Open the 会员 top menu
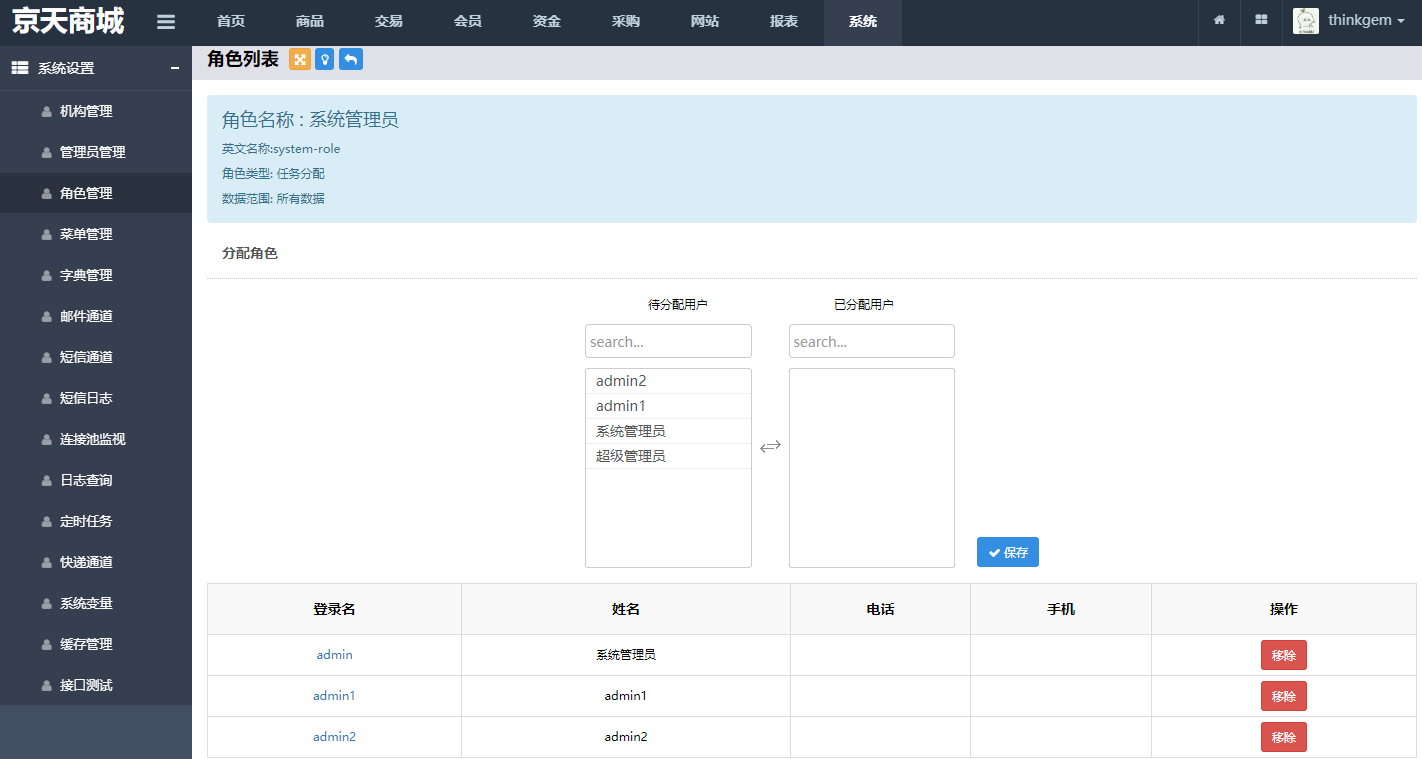1422x759 pixels. click(468, 22)
